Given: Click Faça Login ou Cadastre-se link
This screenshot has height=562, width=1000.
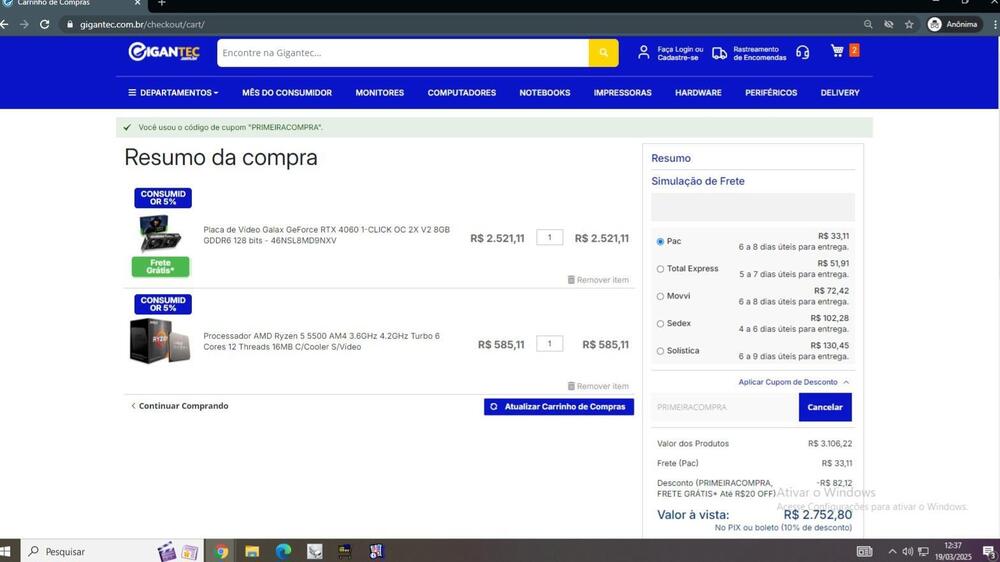Looking at the screenshot, I should pyautogui.click(x=680, y=53).
